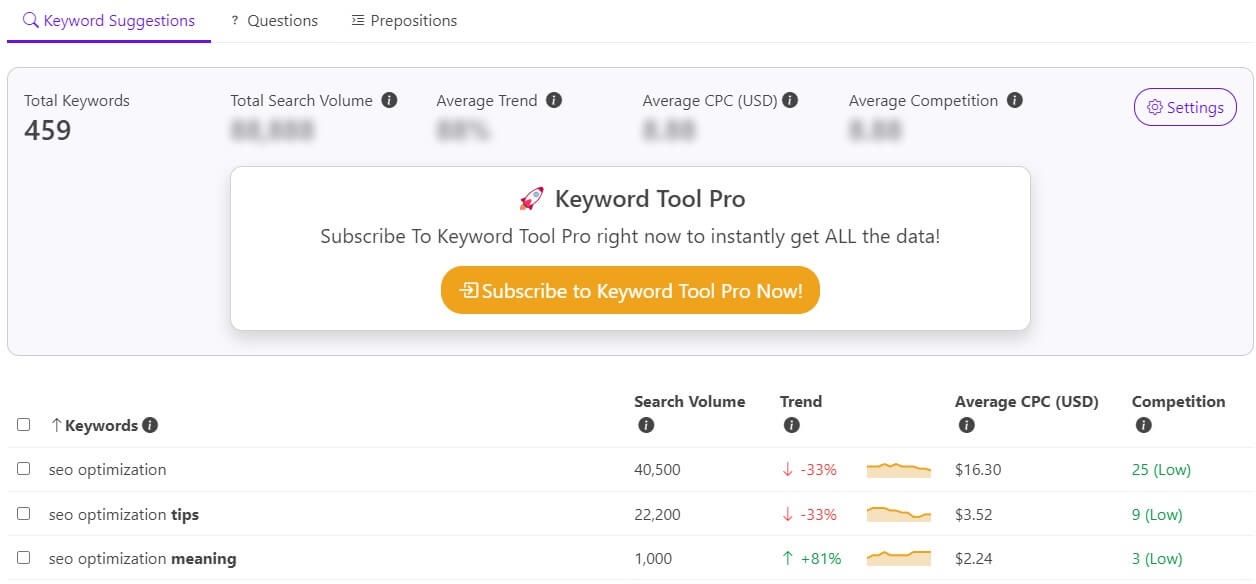Click competition value 9 (Low)
Viewport: 1256px width, 584px height.
[1157, 514]
